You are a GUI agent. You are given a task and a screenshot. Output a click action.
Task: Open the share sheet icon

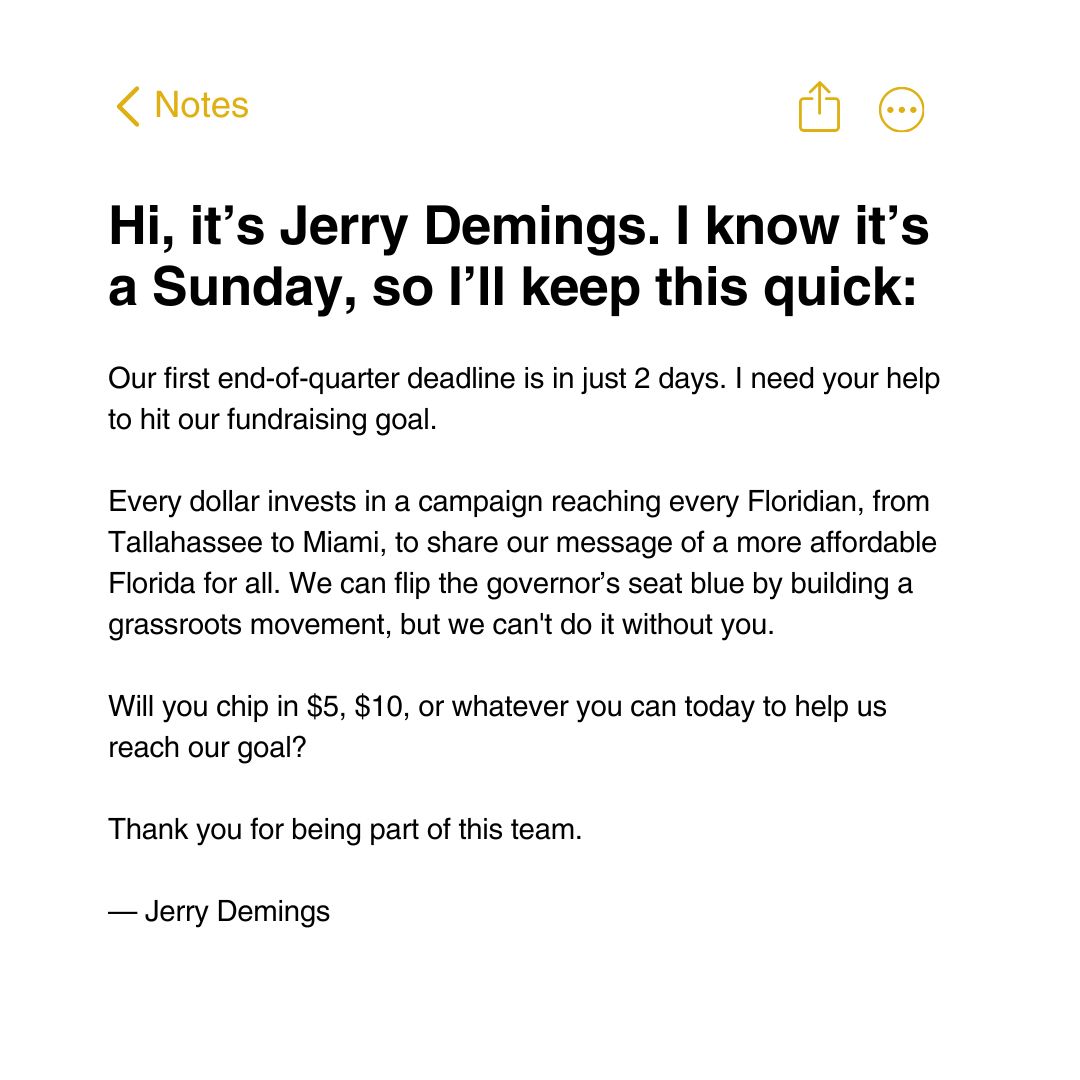click(x=819, y=106)
